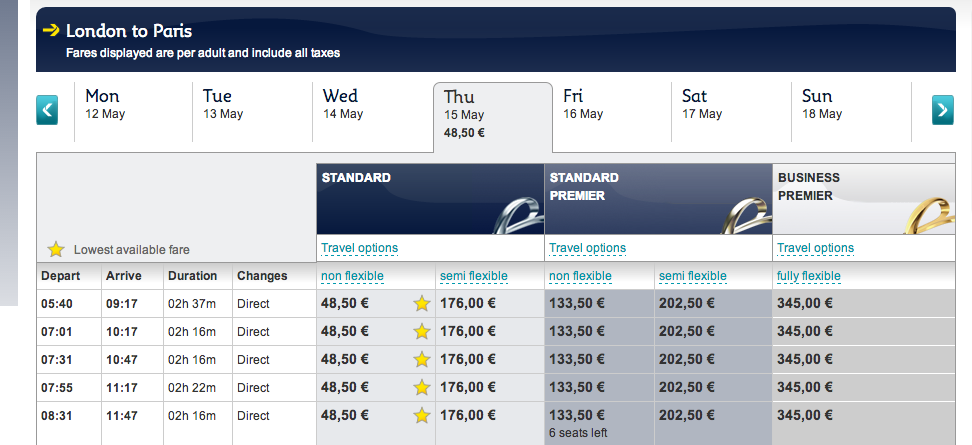Open Travel options under Standard
This screenshot has height=445, width=972.
(360, 249)
